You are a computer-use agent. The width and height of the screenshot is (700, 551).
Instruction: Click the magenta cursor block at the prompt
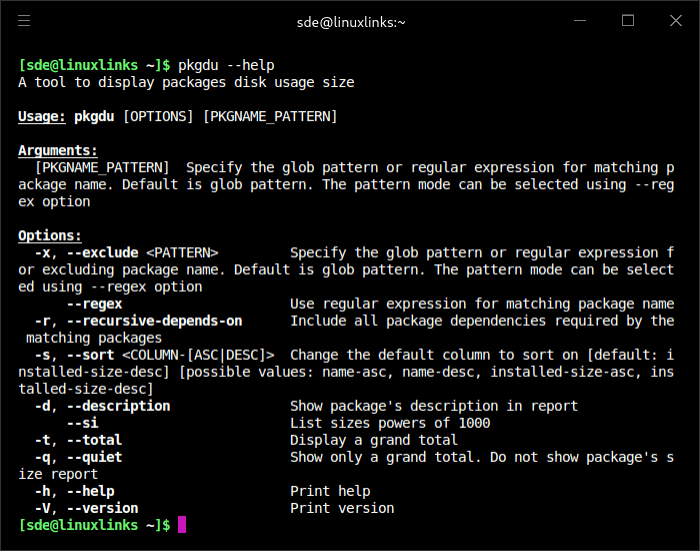(181, 525)
